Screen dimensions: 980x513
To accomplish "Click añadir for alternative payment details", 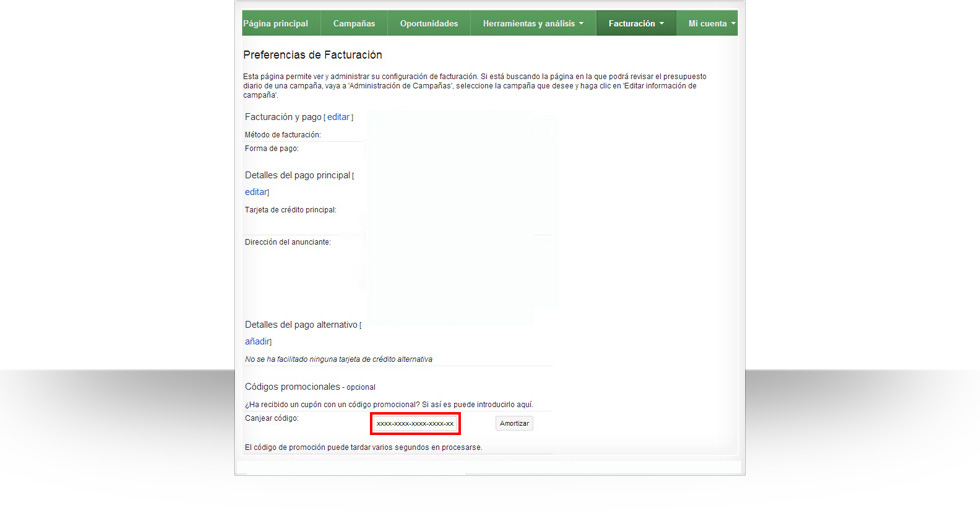I will [x=257, y=342].
